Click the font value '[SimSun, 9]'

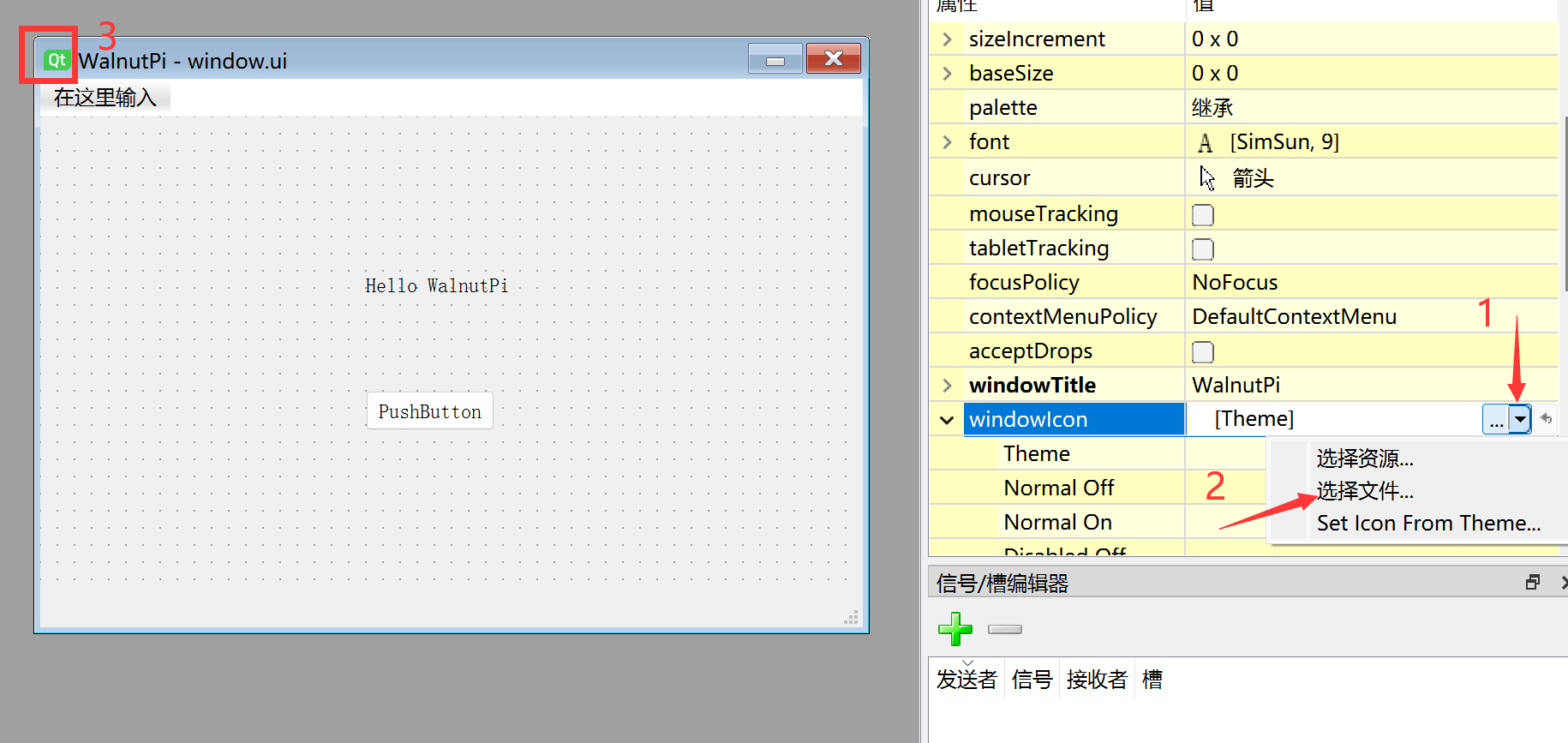pos(1284,142)
